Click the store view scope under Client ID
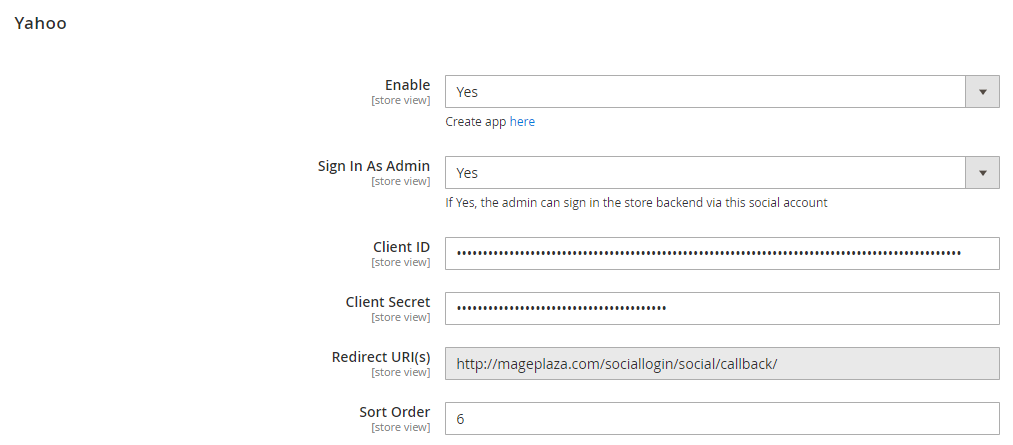The image size is (1013, 445). [400, 263]
